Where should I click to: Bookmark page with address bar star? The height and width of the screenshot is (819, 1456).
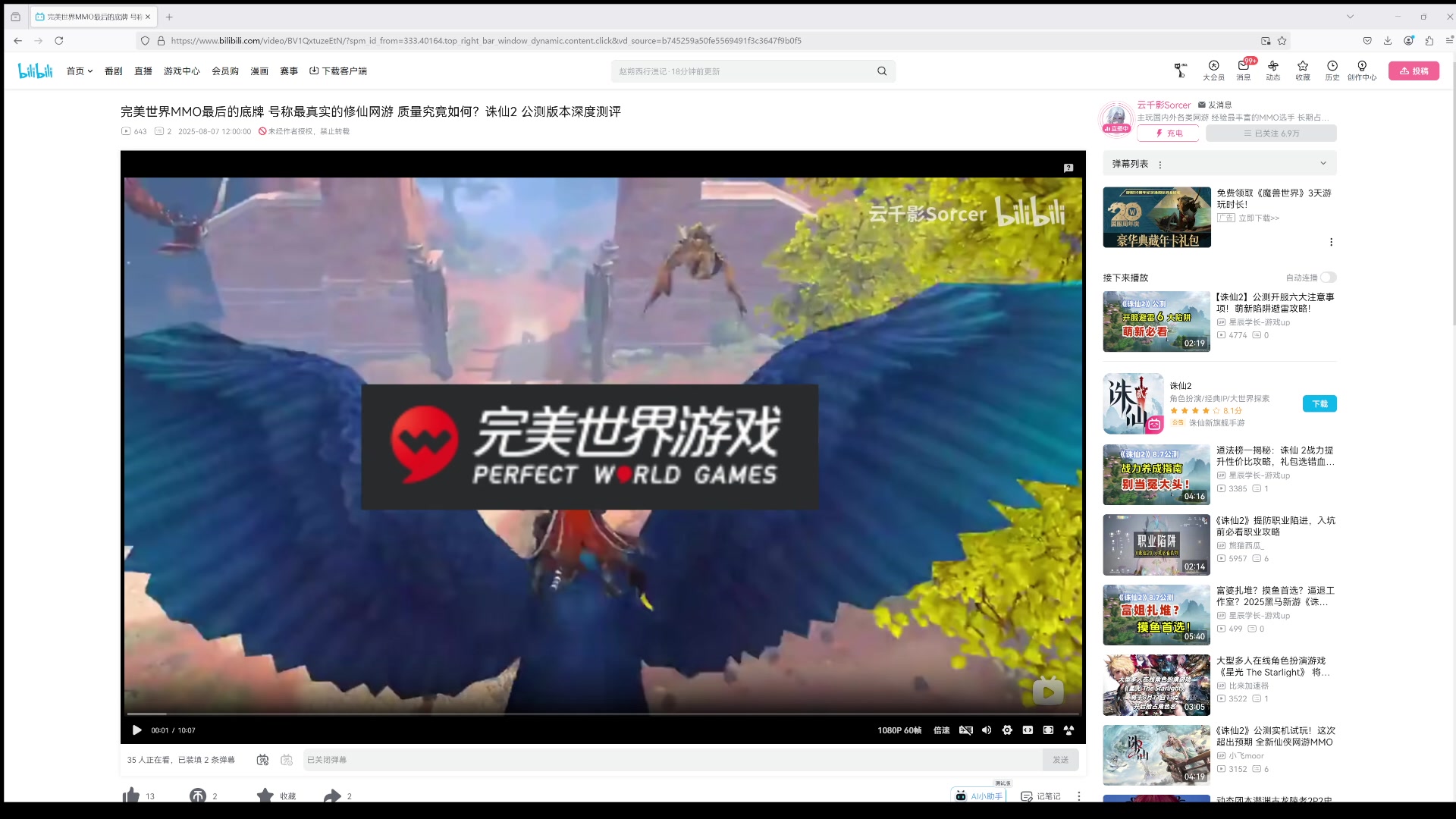tap(1282, 41)
